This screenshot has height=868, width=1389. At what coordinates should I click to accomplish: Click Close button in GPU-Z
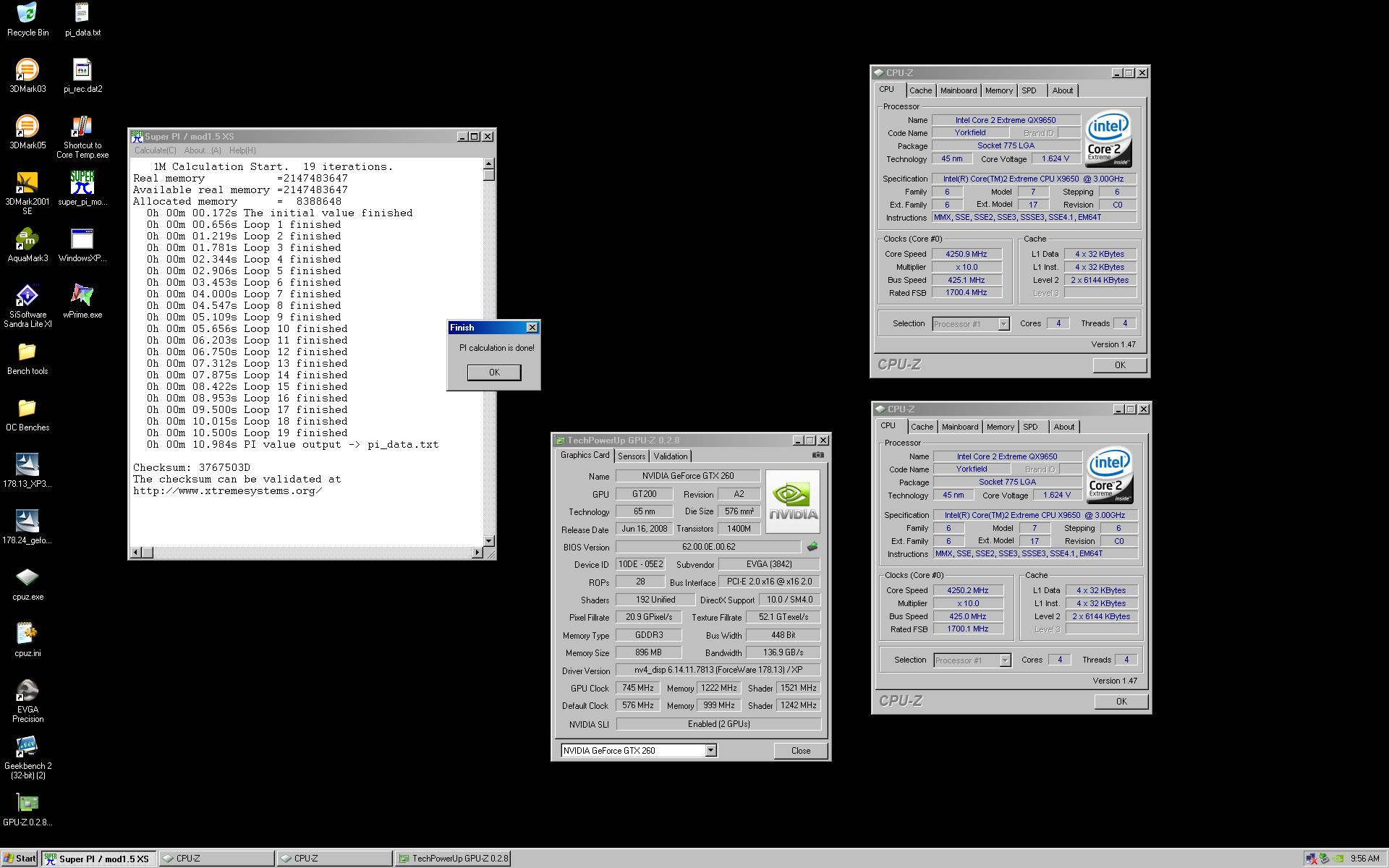(x=801, y=750)
